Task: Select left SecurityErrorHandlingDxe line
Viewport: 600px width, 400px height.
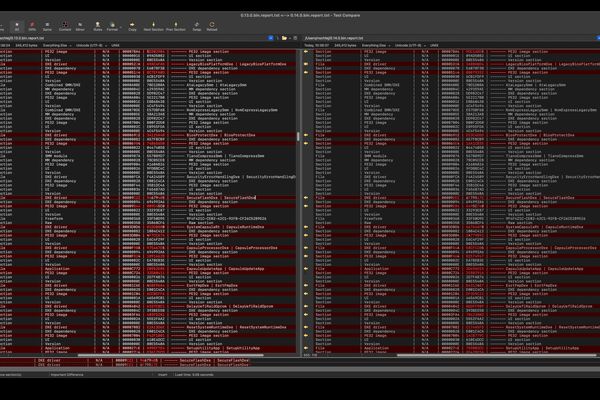Action: 148,176
